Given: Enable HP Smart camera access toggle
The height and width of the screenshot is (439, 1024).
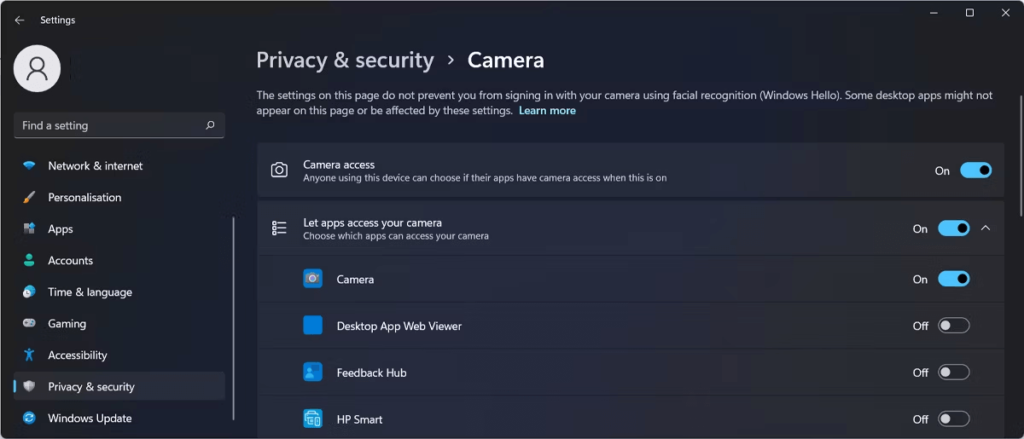Looking at the screenshot, I should click(954, 419).
